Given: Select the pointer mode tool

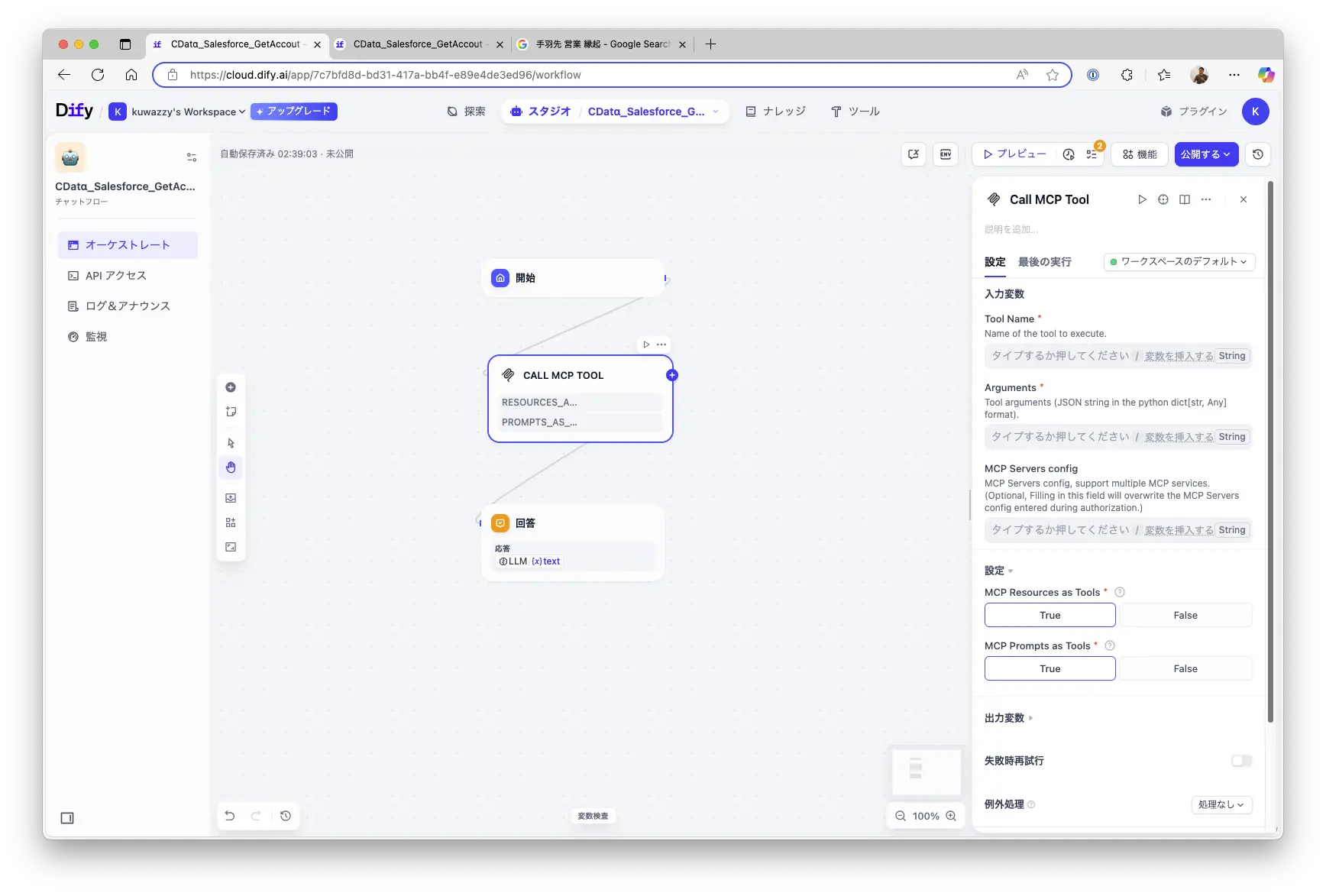Looking at the screenshot, I should click(231, 443).
